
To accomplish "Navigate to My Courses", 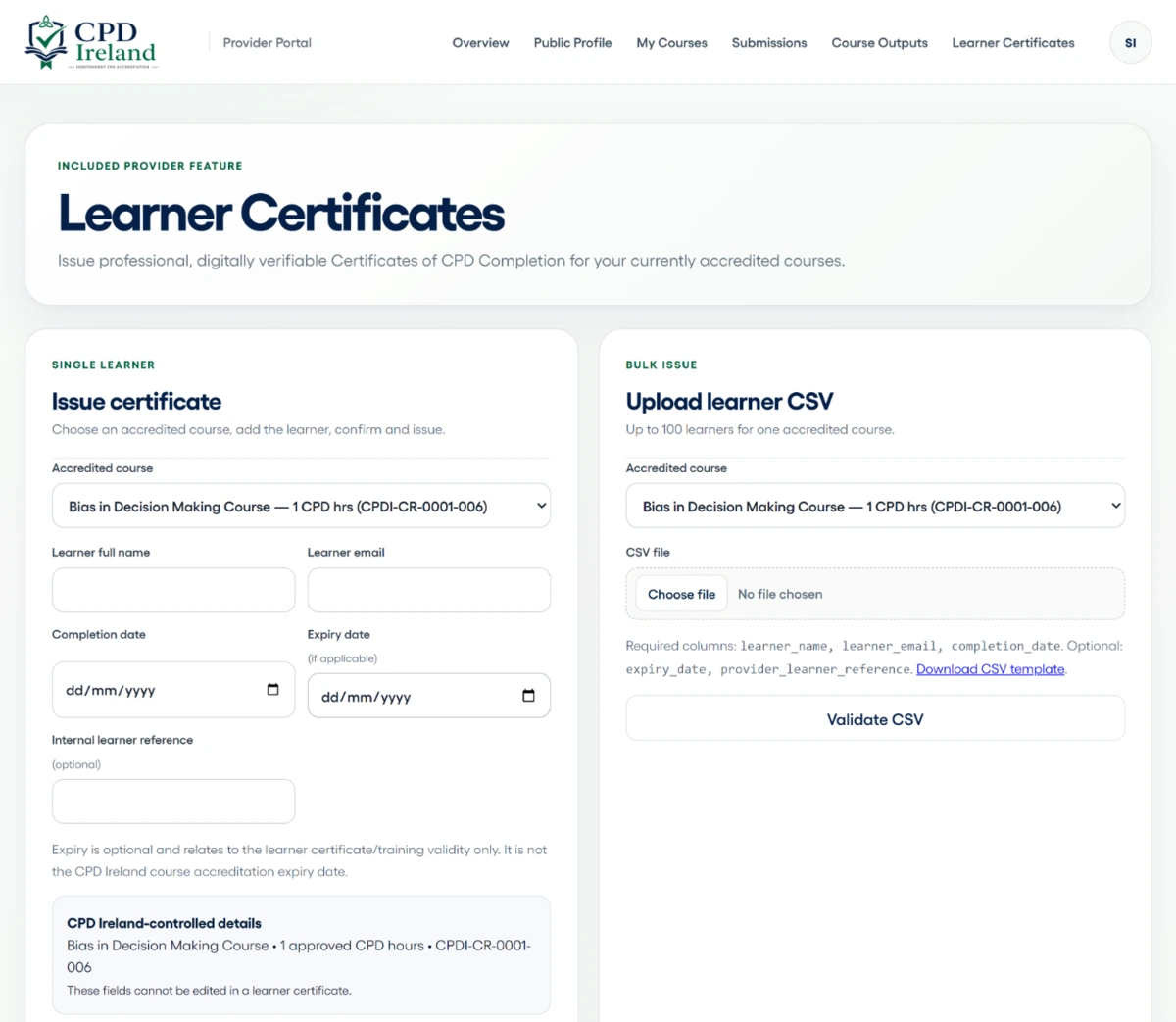I will point(671,43).
